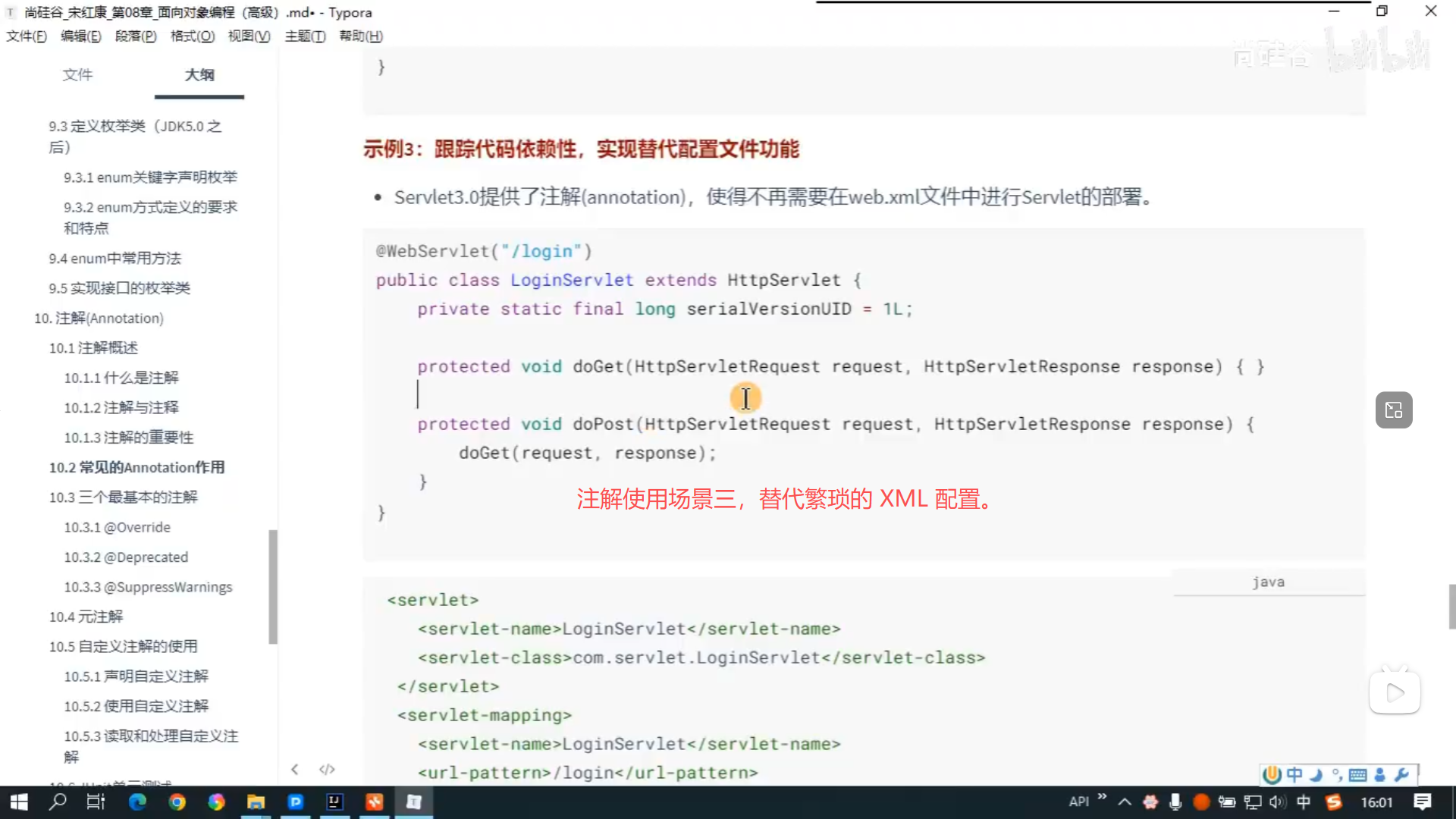Collapse sidebar with back arrow icon
Viewport: 1456px width, 819px height.
[295, 769]
